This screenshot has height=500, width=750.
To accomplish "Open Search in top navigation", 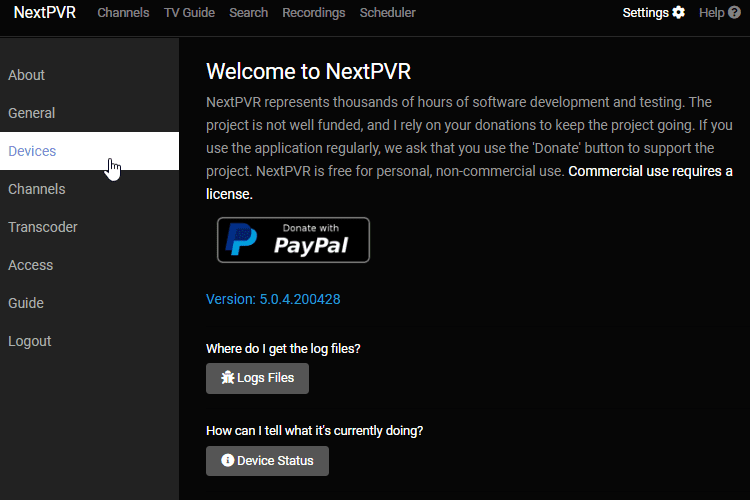I will (x=248, y=12).
